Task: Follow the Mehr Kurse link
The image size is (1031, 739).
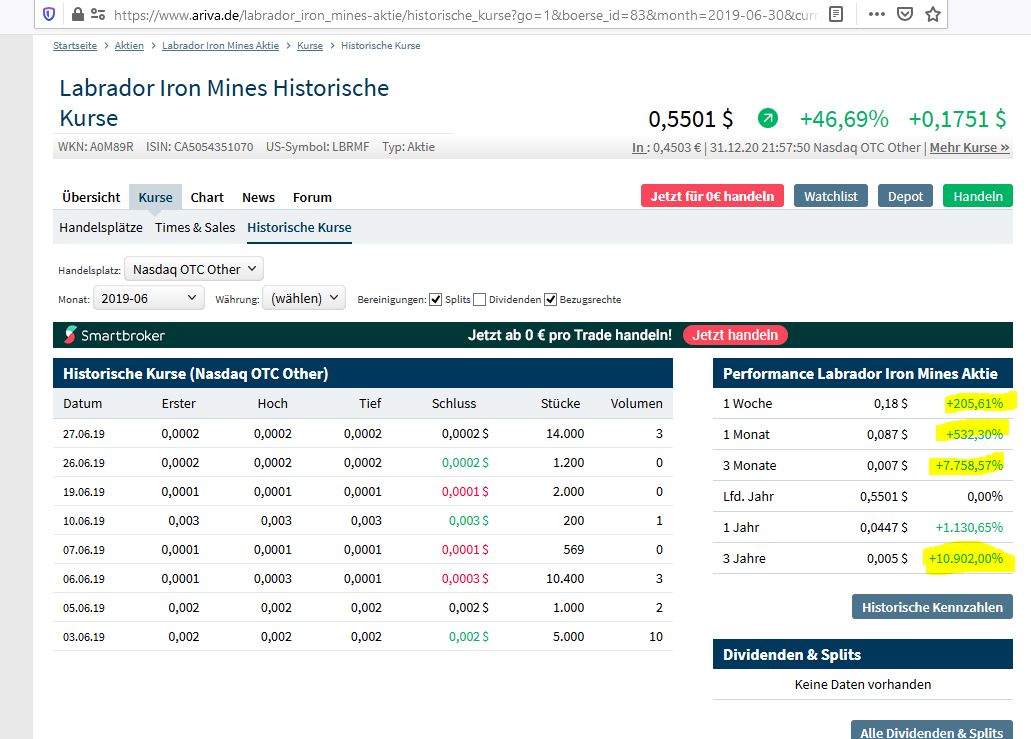Action: [969, 146]
